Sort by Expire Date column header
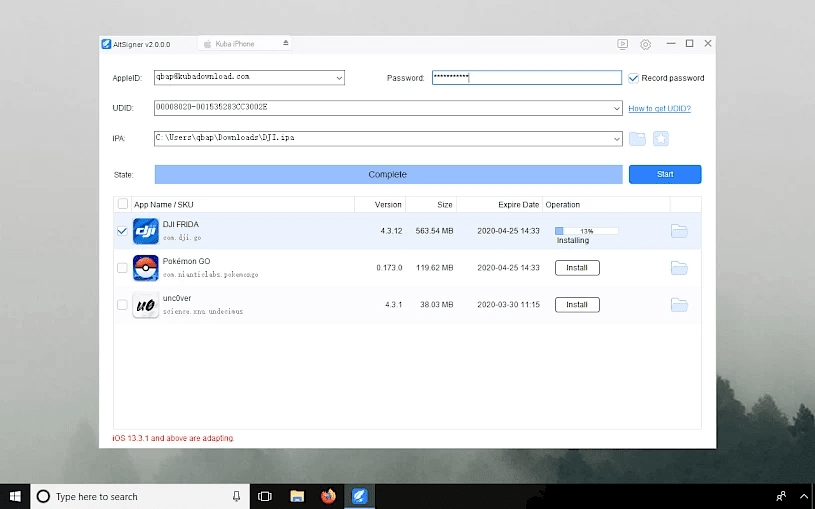The image size is (815, 509). (x=518, y=204)
